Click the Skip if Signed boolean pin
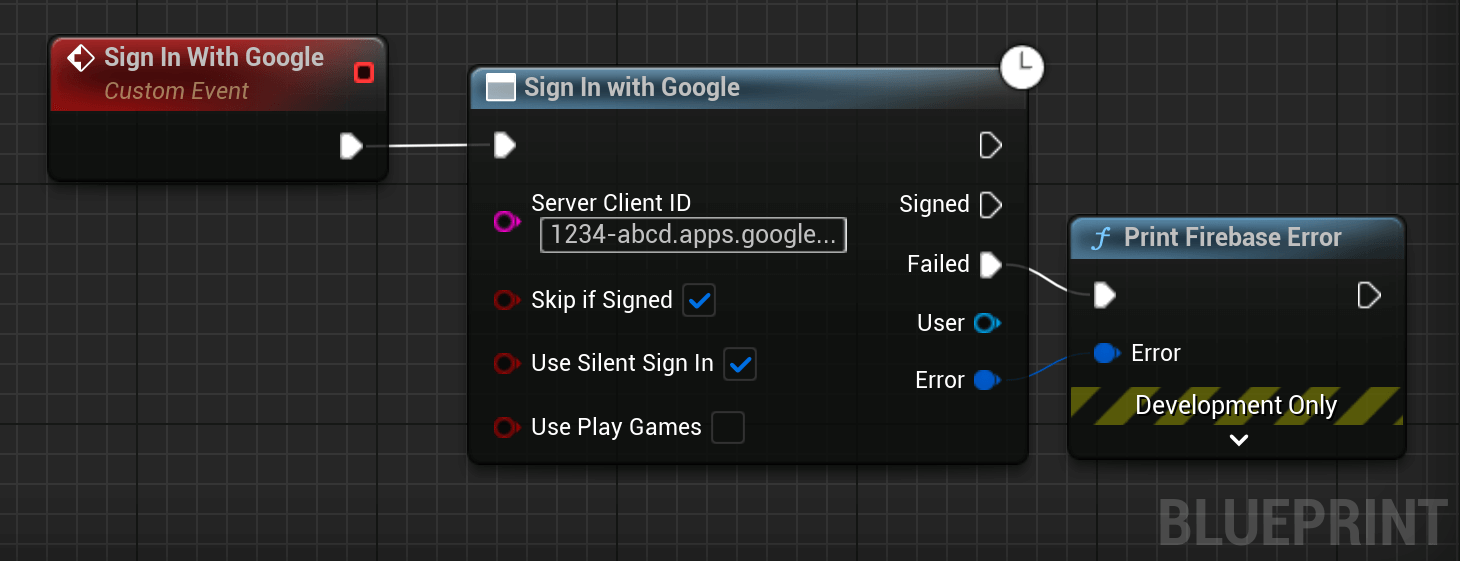 point(507,300)
